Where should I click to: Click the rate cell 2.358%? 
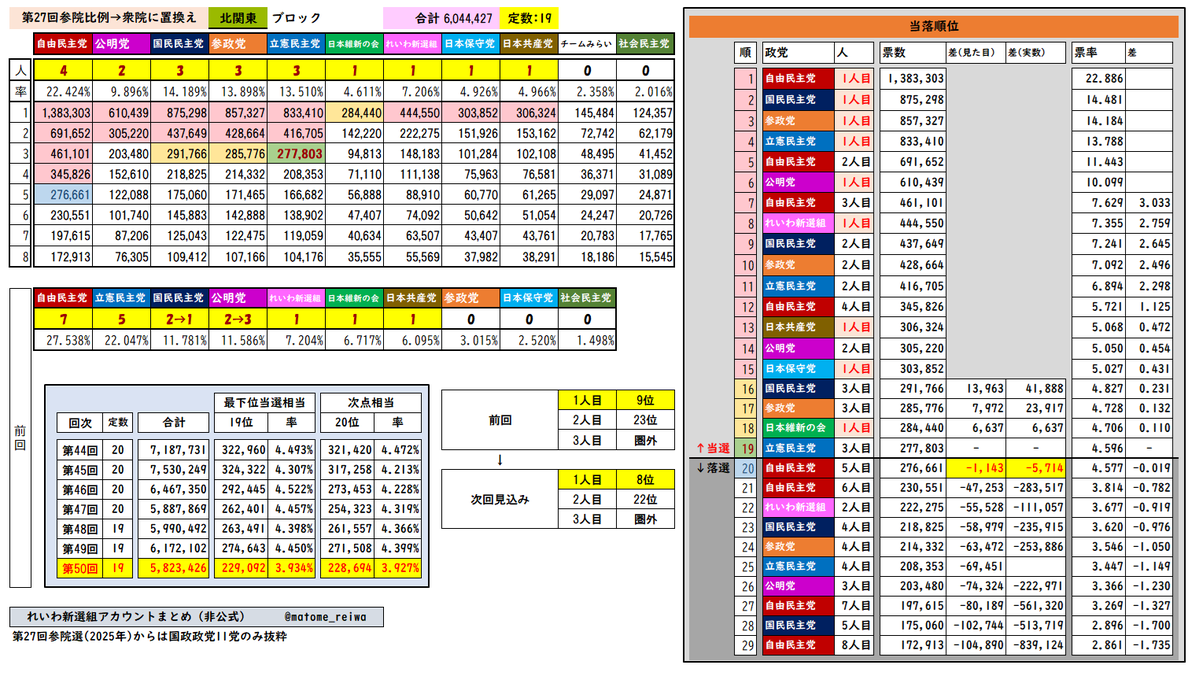pos(587,92)
